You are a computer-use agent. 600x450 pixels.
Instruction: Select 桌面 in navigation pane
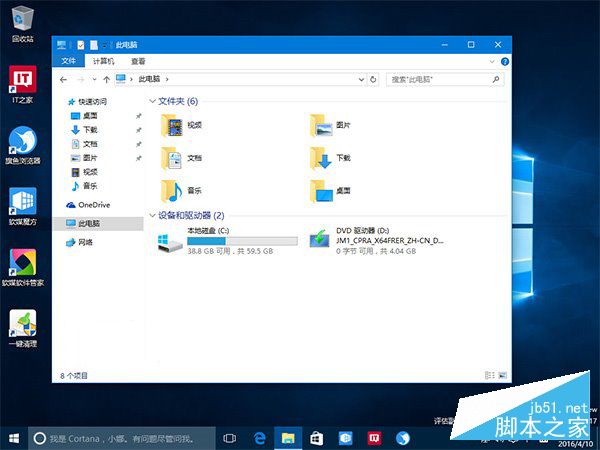click(x=85, y=116)
